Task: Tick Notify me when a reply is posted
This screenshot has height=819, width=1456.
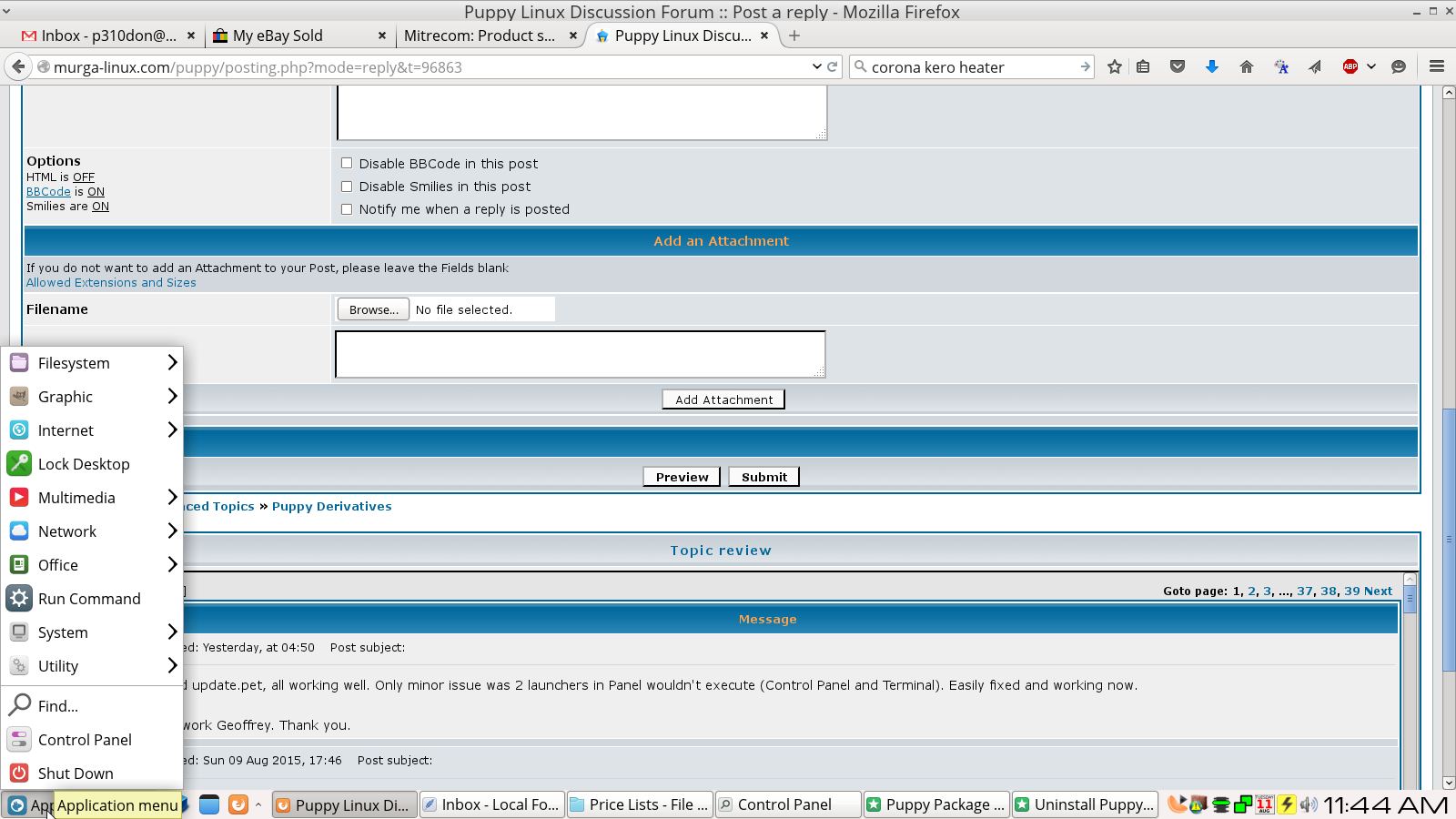Action: click(347, 209)
